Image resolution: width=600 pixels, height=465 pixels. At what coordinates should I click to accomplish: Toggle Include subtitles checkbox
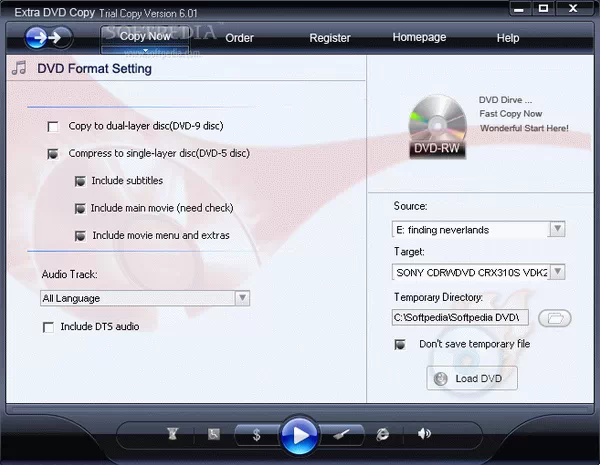tap(80, 181)
